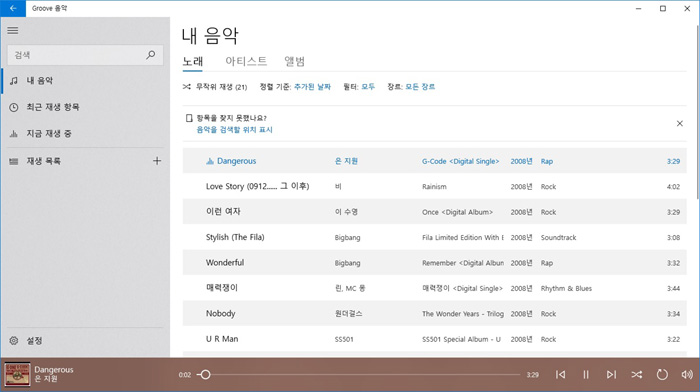Screen dimensions: 700x392
Task: Dismiss the 항목을 찾지 못했나요 notice
Action: coord(679,123)
